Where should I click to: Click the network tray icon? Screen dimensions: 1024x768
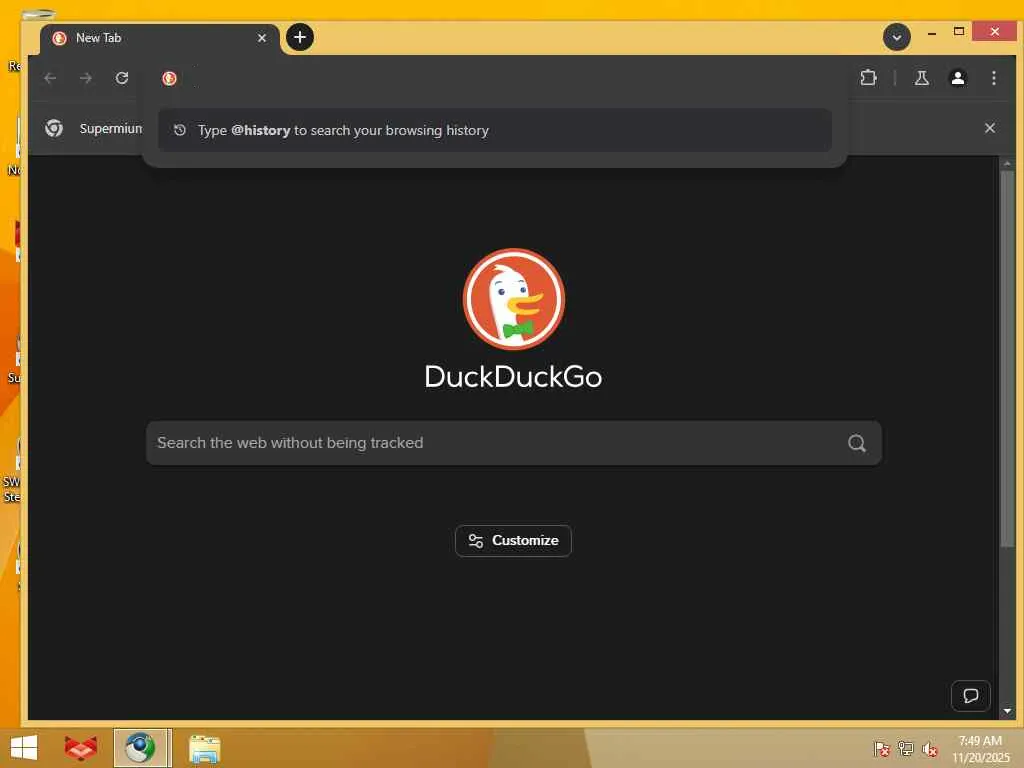[905, 749]
